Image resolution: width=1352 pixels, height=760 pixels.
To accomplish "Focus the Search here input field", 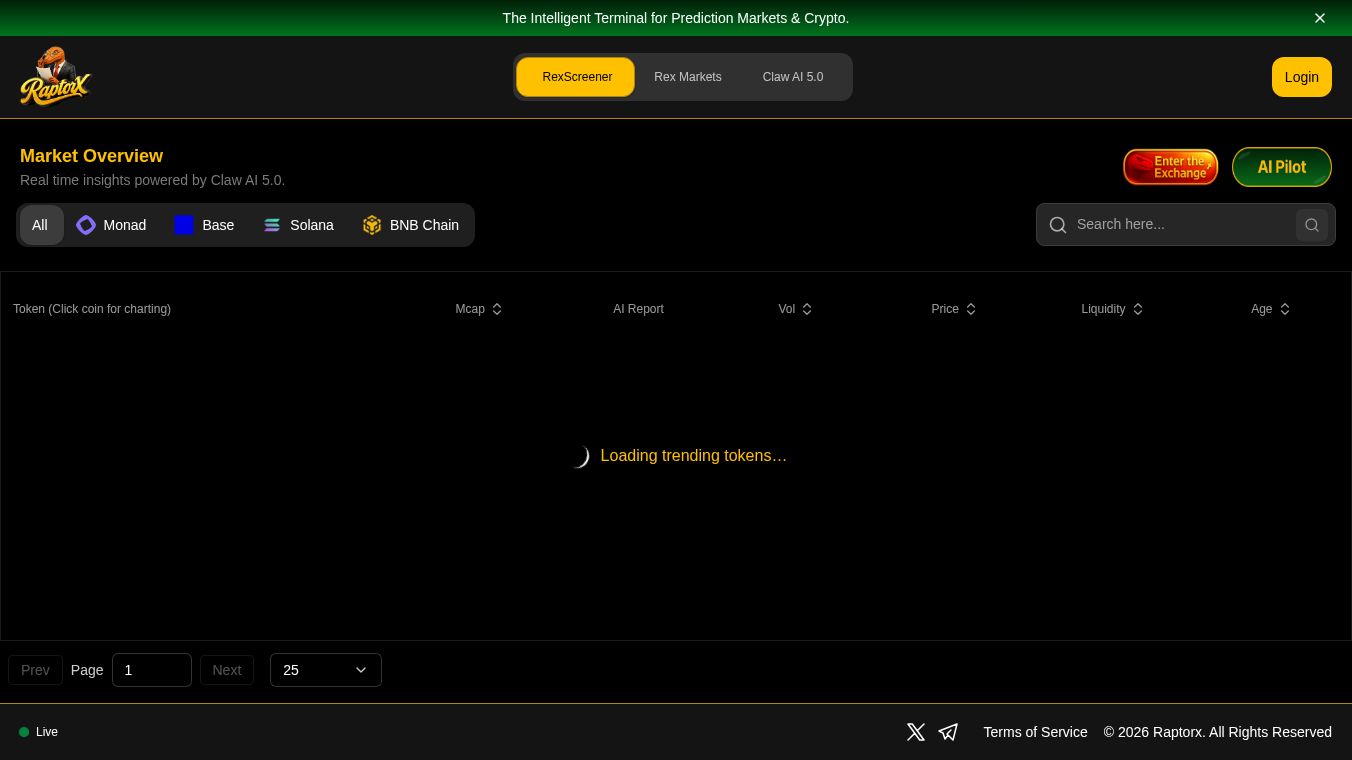I will tap(1180, 225).
